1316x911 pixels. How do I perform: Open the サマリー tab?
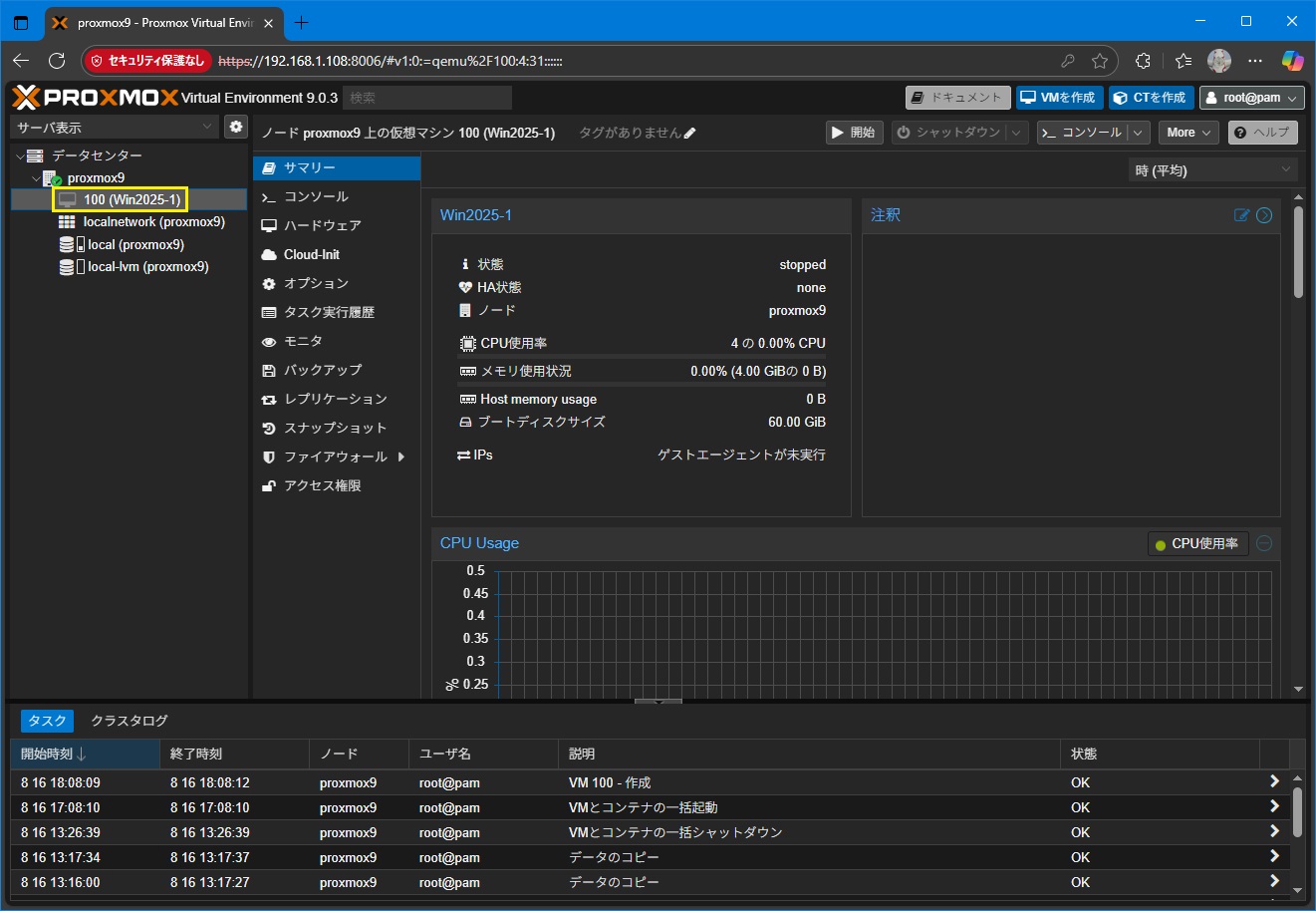pyautogui.click(x=337, y=167)
